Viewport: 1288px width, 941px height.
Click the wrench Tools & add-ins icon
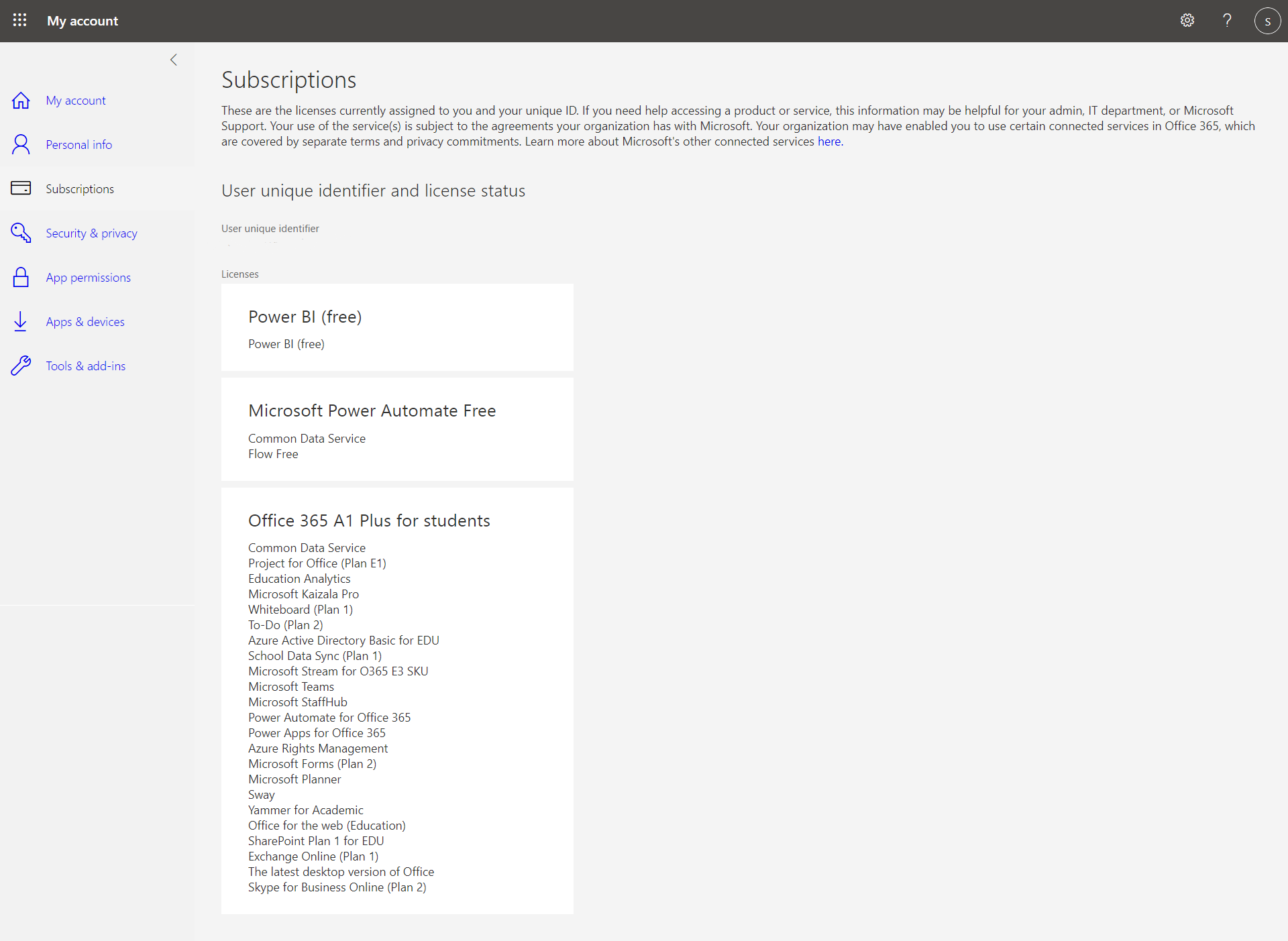[21, 366]
